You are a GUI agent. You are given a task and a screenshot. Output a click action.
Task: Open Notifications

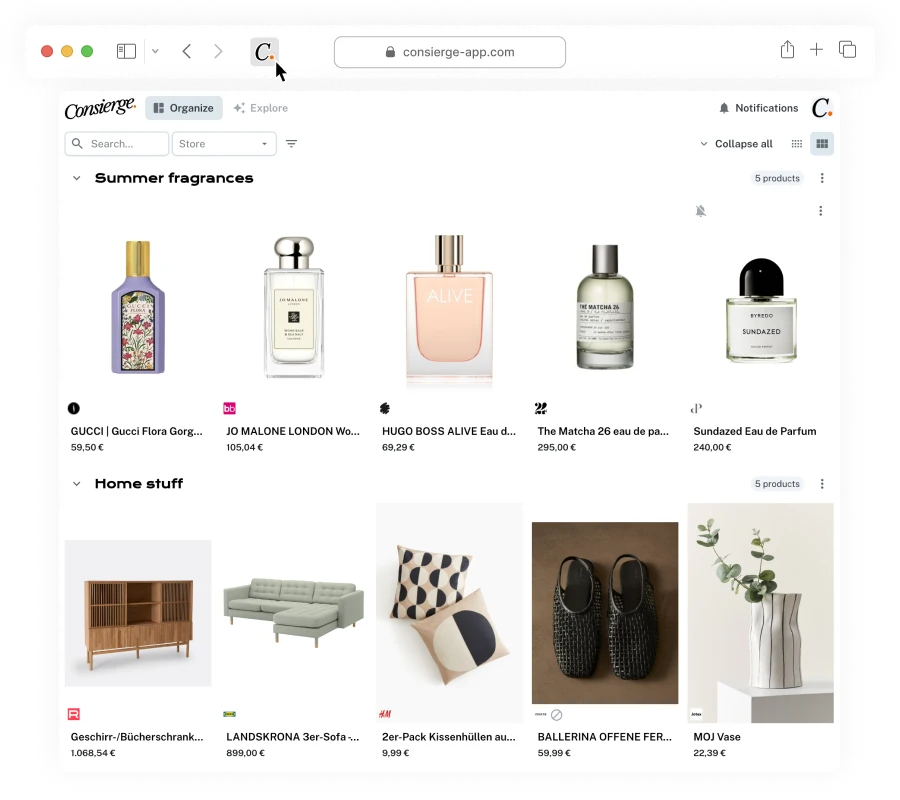(758, 108)
